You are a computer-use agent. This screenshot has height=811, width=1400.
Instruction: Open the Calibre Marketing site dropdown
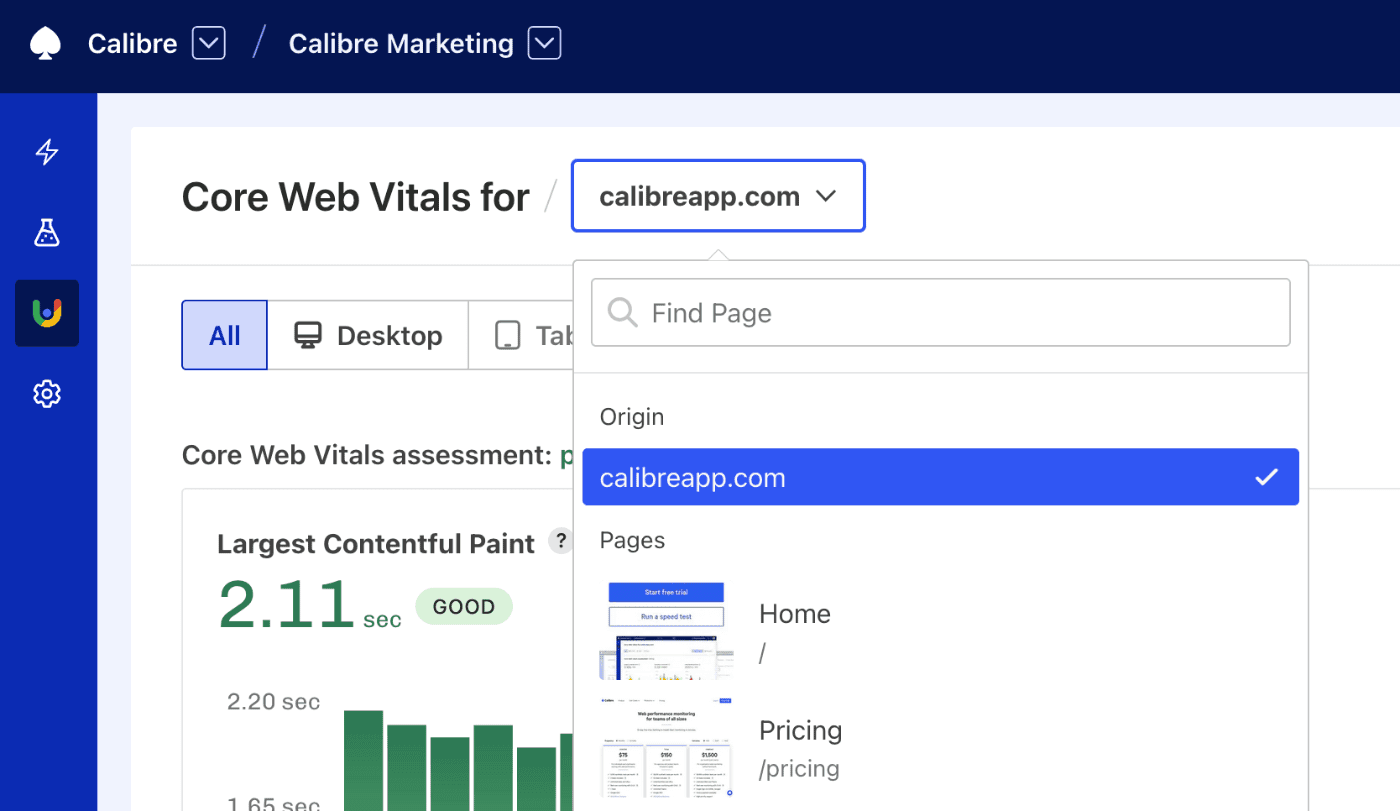(544, 43)
